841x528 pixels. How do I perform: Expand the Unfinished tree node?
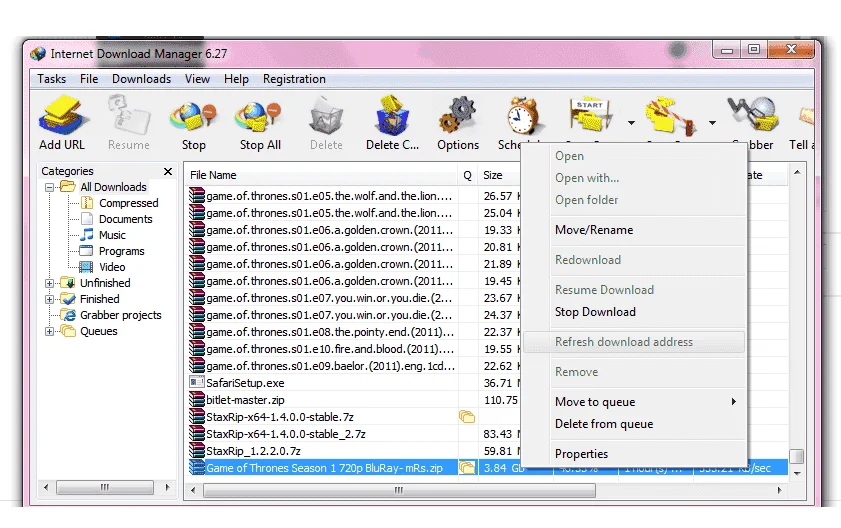pyautogui.click(x=49, y=283)
